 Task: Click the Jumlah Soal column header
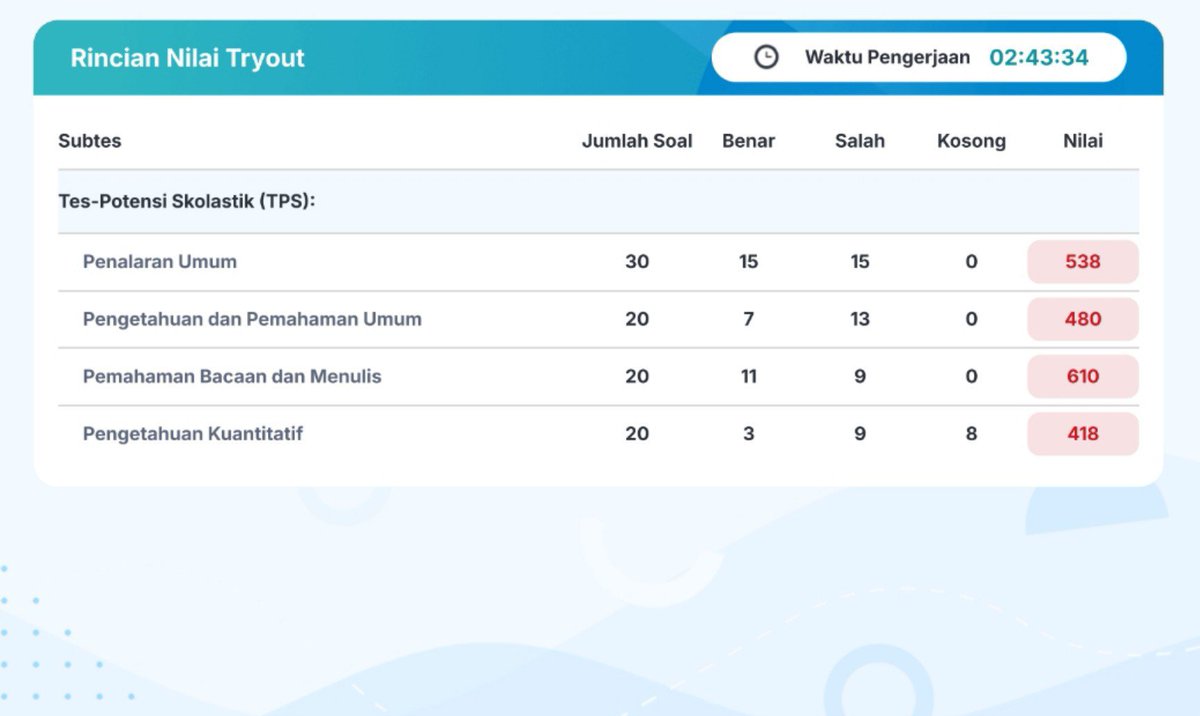pos(637,141)
